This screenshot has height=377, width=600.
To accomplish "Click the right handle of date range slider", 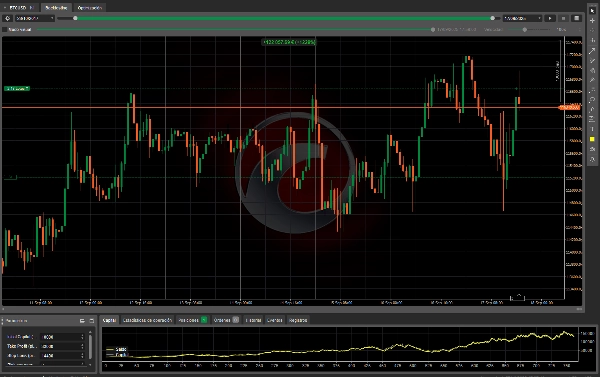I will 492,18.
